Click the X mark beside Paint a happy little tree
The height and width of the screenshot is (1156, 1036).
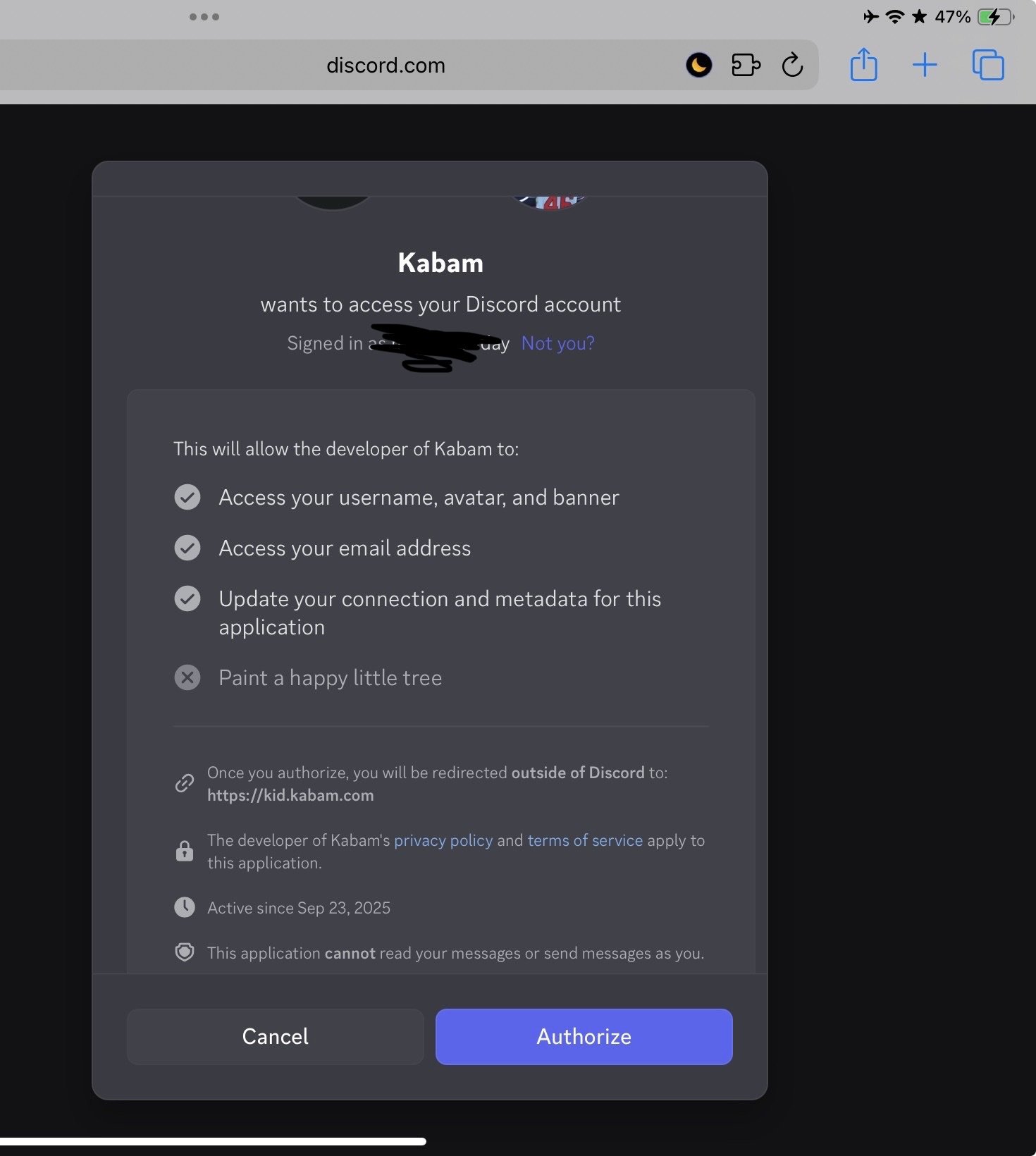[x=187, y=677]
